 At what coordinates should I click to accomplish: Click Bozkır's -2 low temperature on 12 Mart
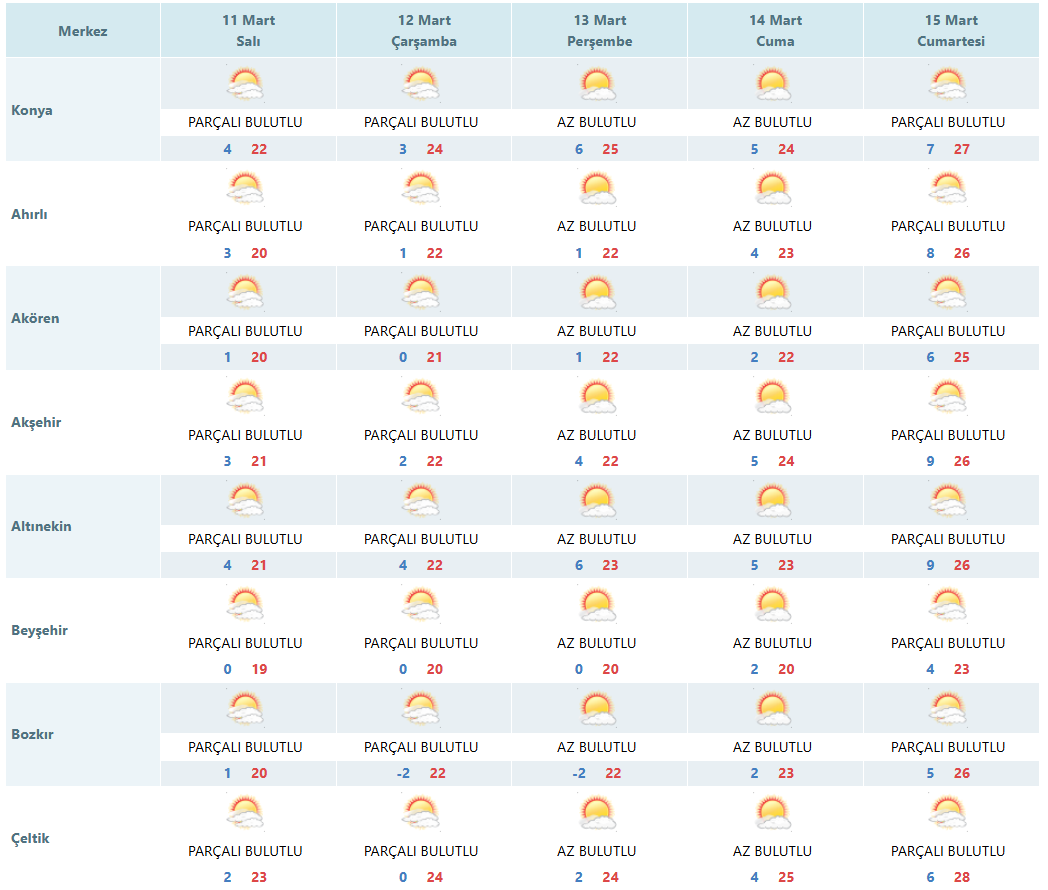[402, 773]
